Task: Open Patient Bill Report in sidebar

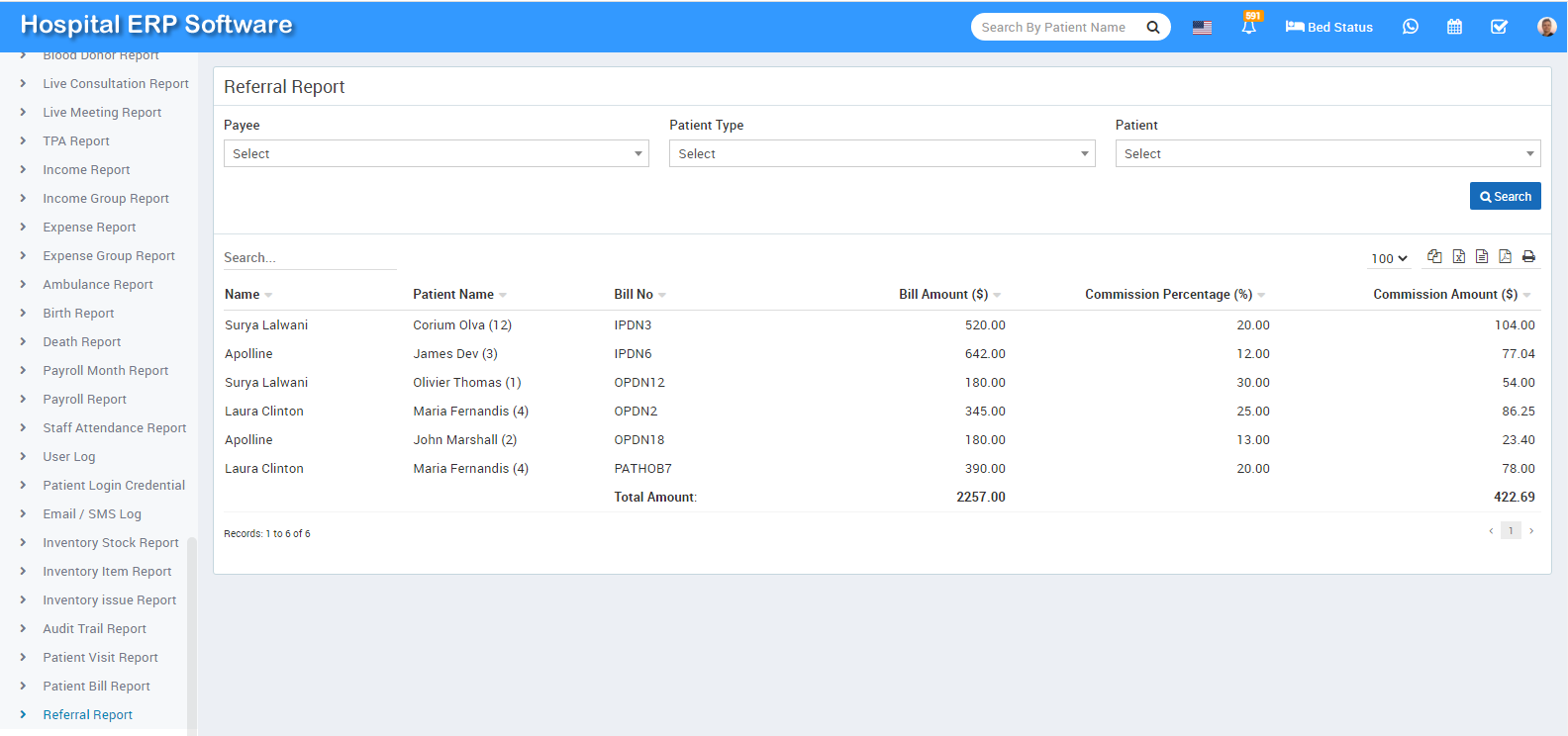Action: 96,686
